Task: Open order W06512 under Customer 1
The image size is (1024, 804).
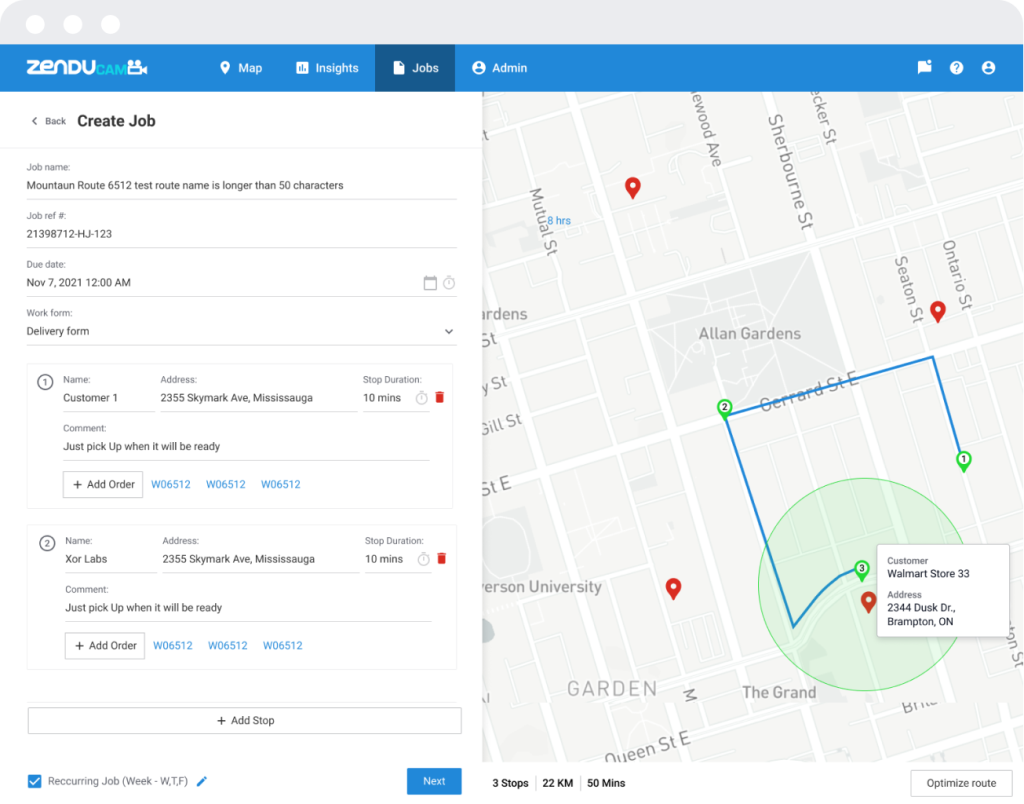Action: 170,484
